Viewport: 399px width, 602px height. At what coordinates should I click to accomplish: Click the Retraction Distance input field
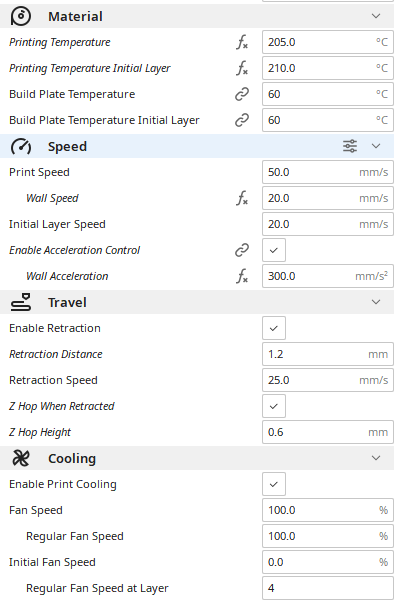pos(328,354)
